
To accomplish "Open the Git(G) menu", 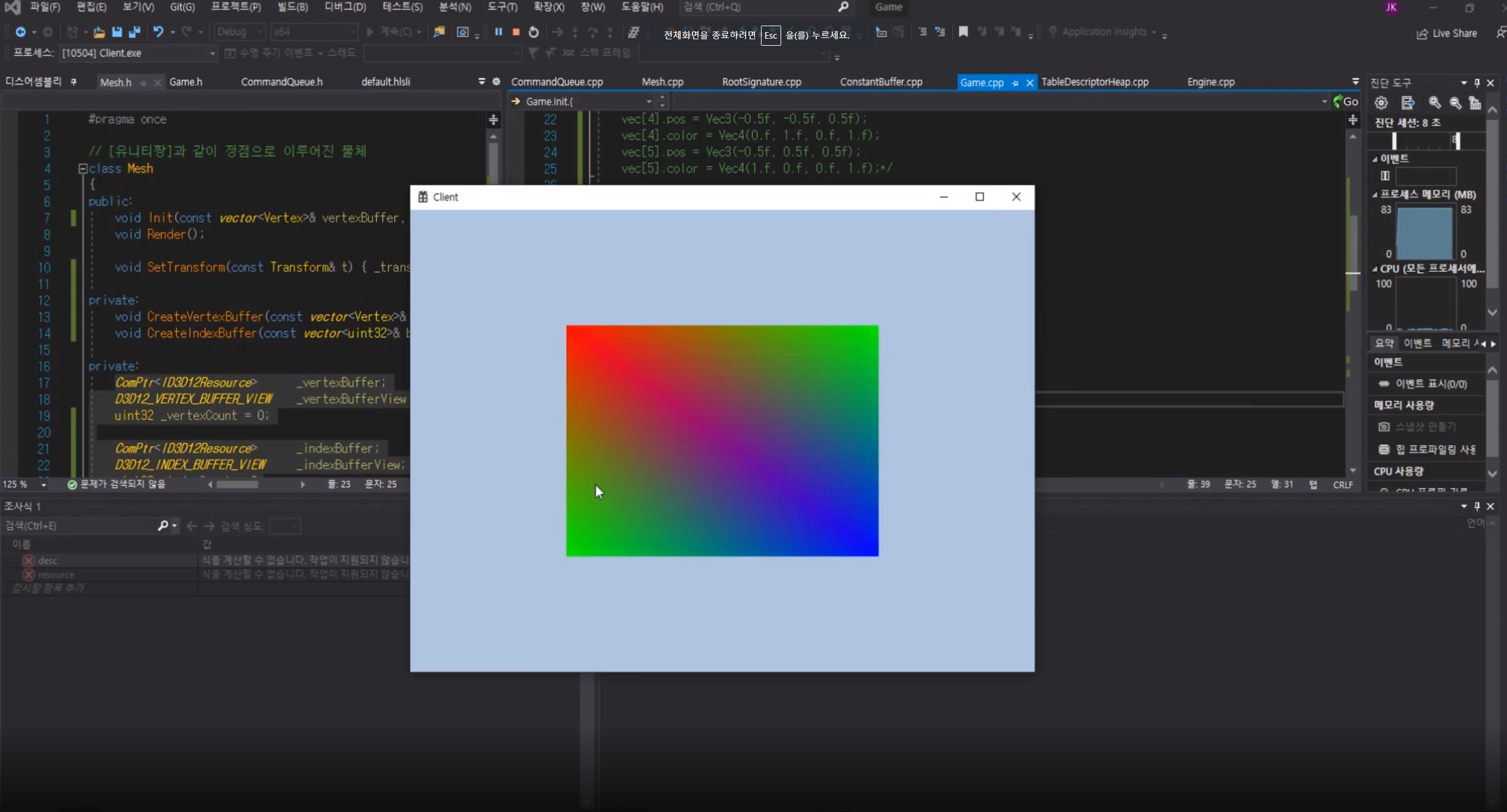I will pos(182,7).
